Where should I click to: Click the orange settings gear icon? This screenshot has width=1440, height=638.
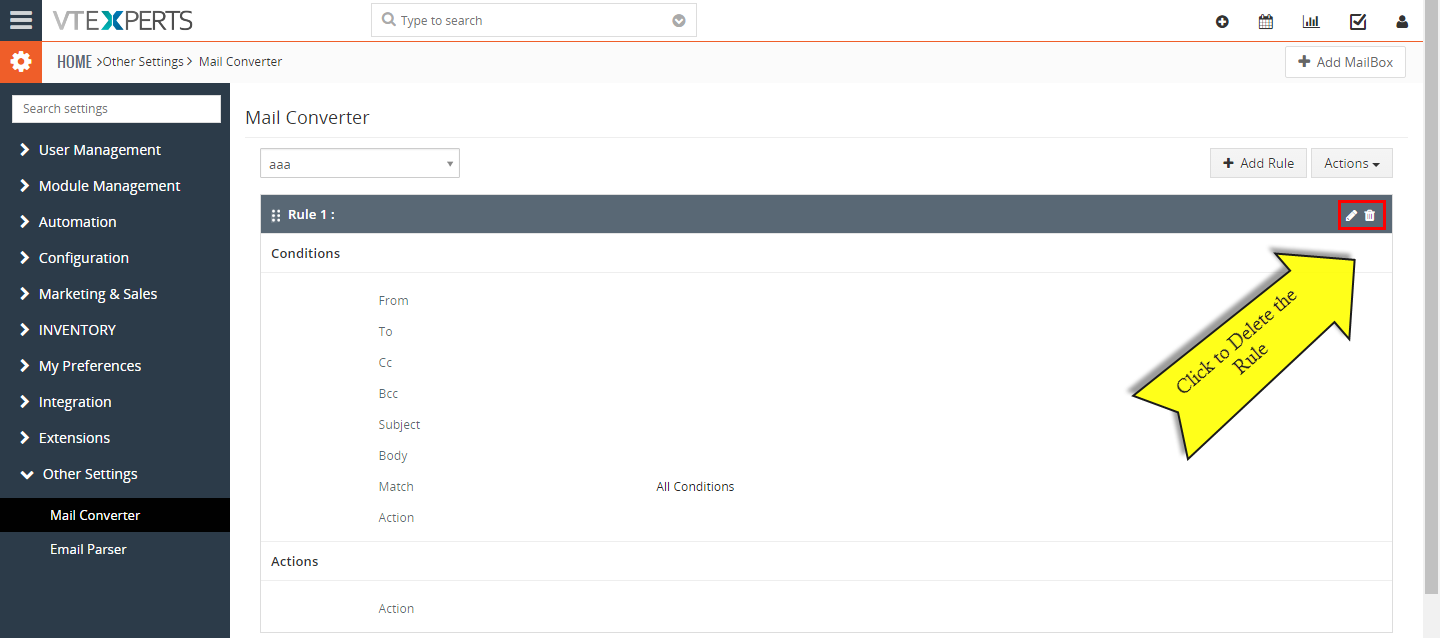point(21,62)
